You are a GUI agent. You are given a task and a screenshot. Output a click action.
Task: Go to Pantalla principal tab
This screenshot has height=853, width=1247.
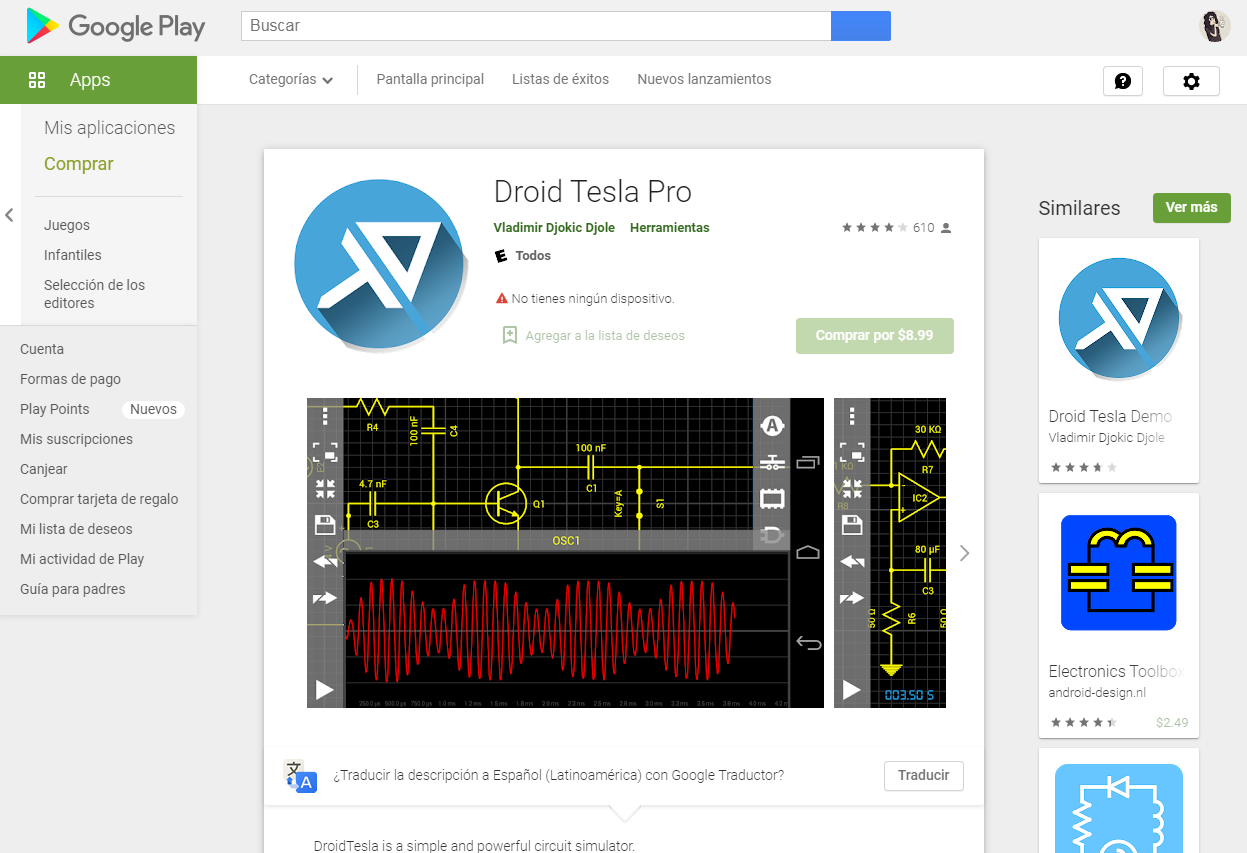430,79
